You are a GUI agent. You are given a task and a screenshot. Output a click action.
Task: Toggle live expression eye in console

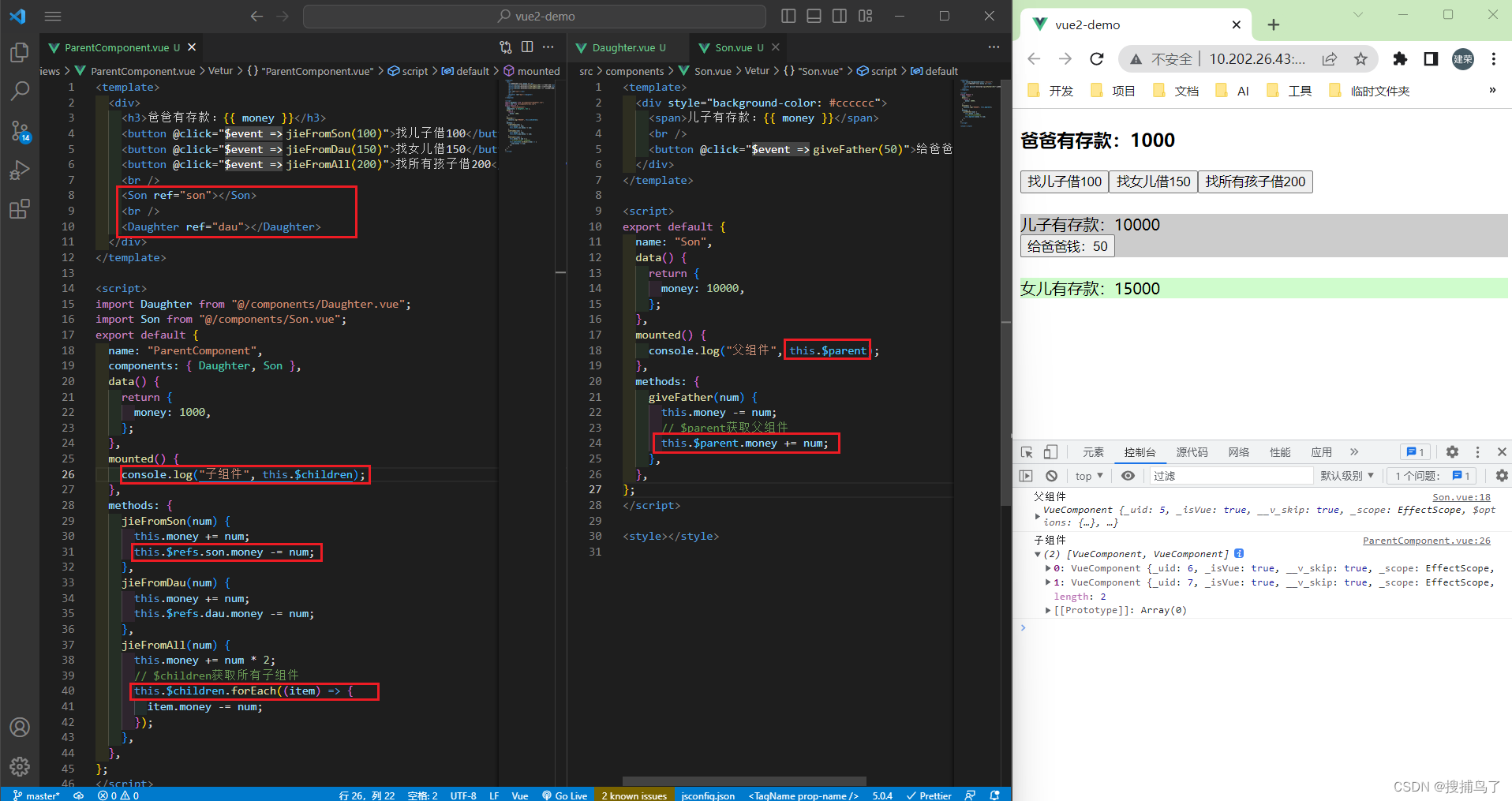pos(1128,476)
